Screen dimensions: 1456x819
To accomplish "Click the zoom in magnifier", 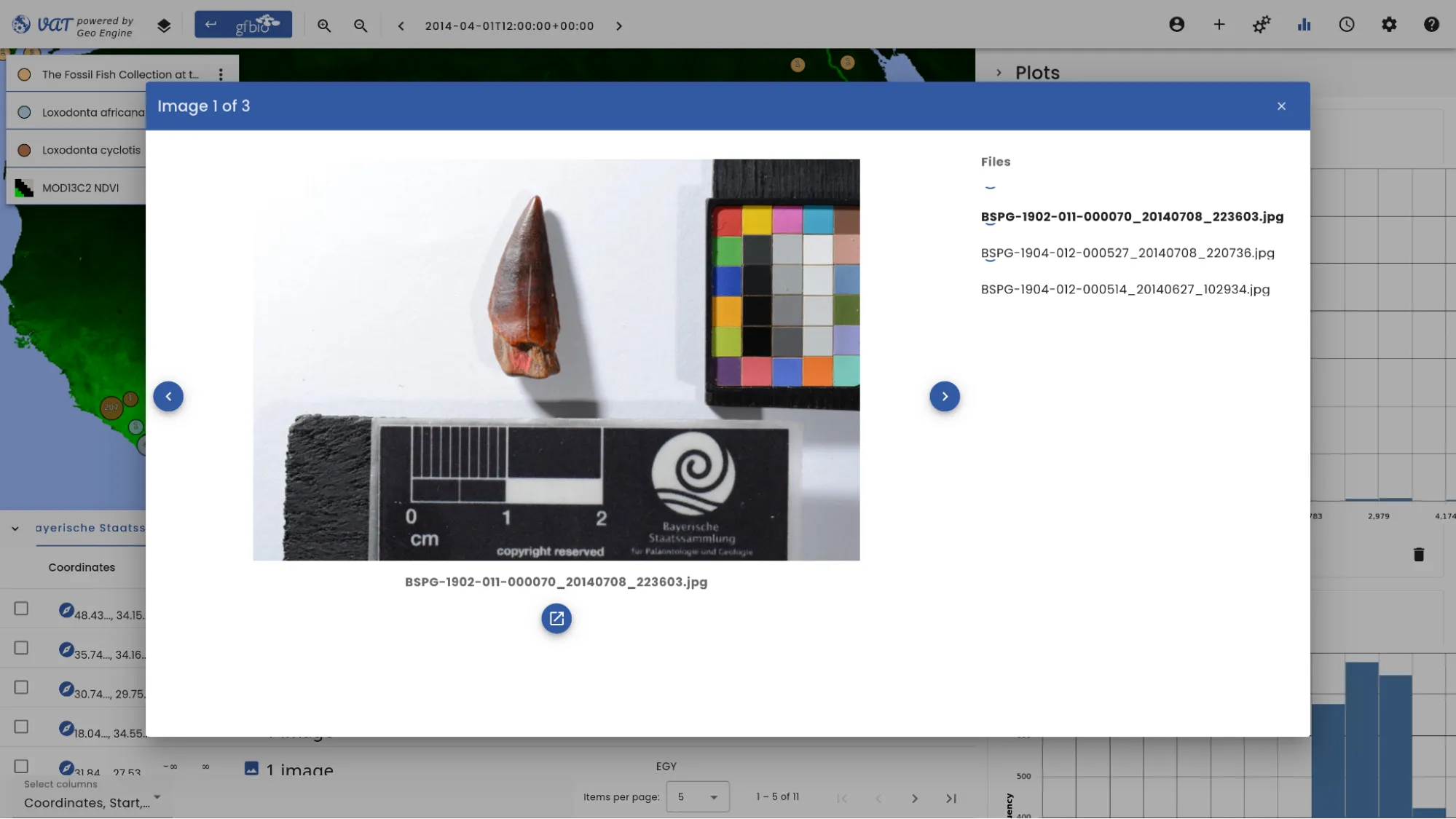I will coord(324,25).
